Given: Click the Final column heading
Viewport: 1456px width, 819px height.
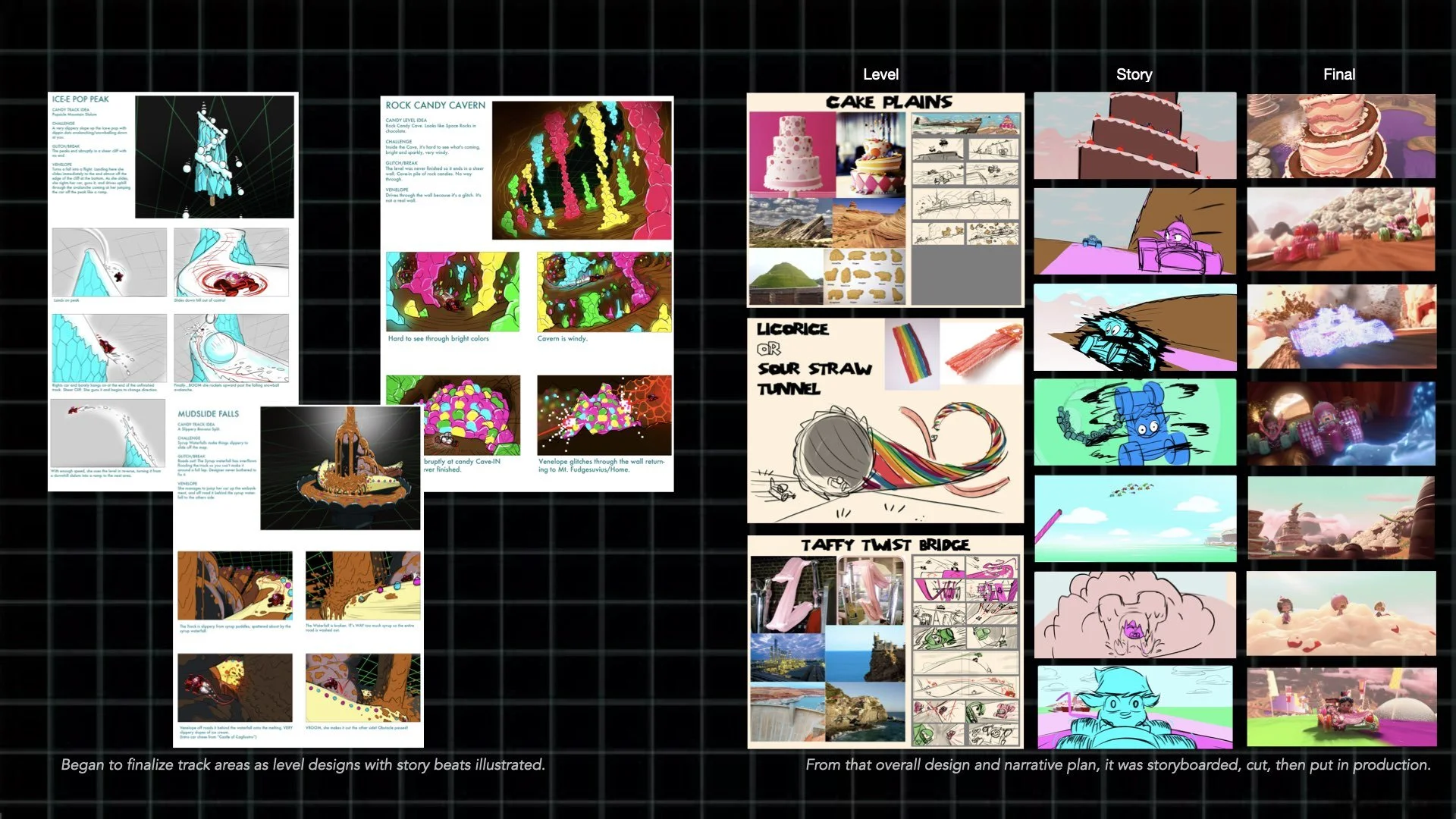Looking at the screenshot, I should point(1338,74).
